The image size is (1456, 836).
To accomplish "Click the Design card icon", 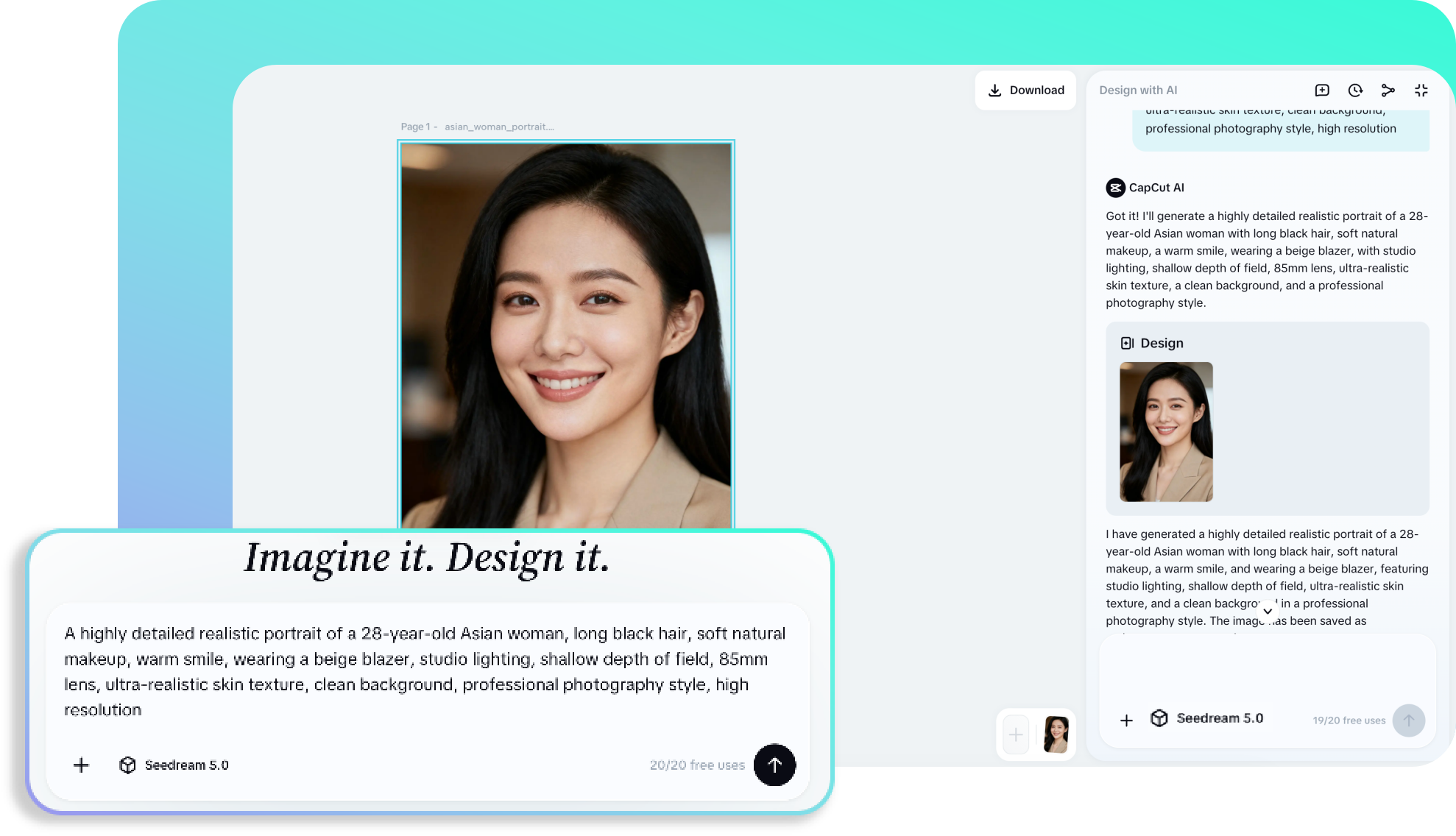I will pos(1127,343).
